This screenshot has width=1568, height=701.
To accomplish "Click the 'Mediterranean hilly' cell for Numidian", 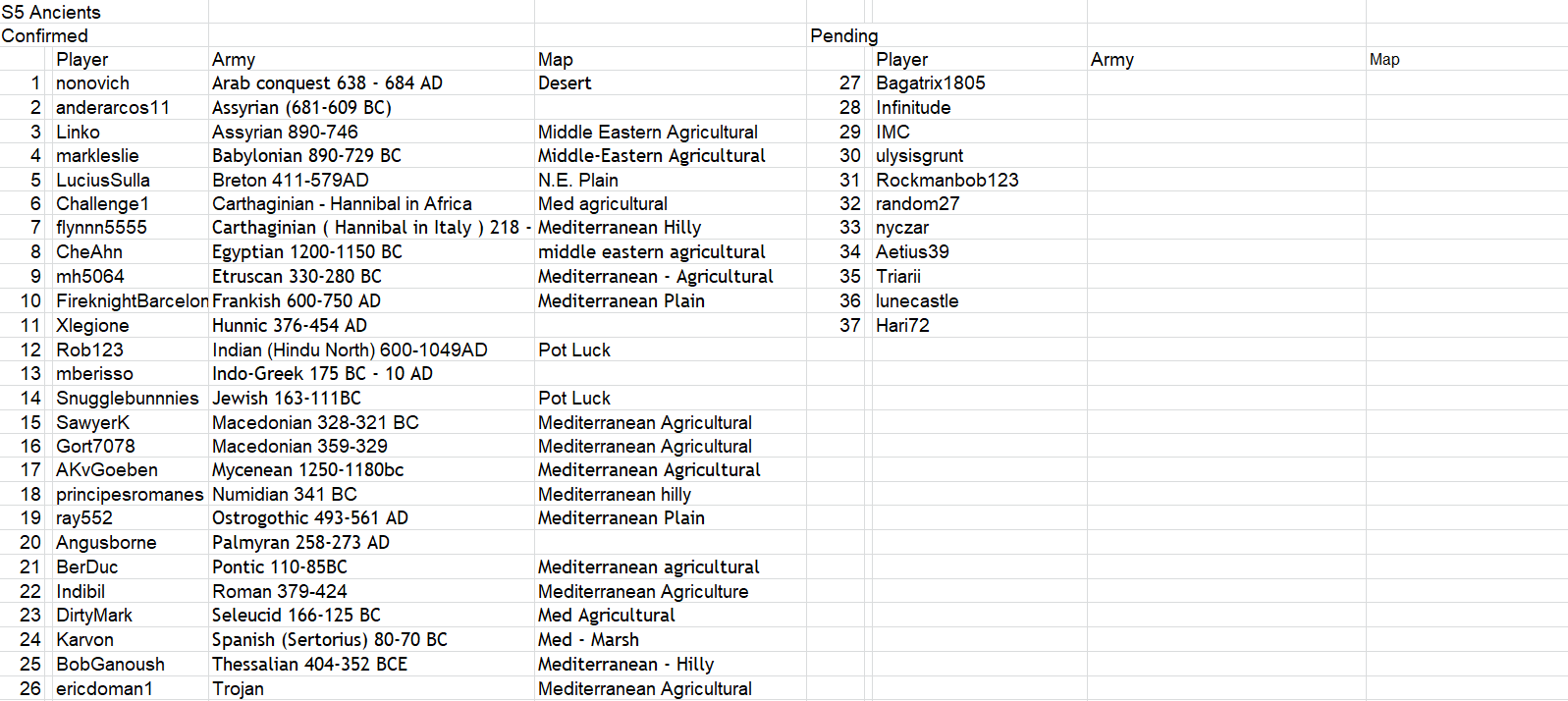I will (x=614, y=494).
